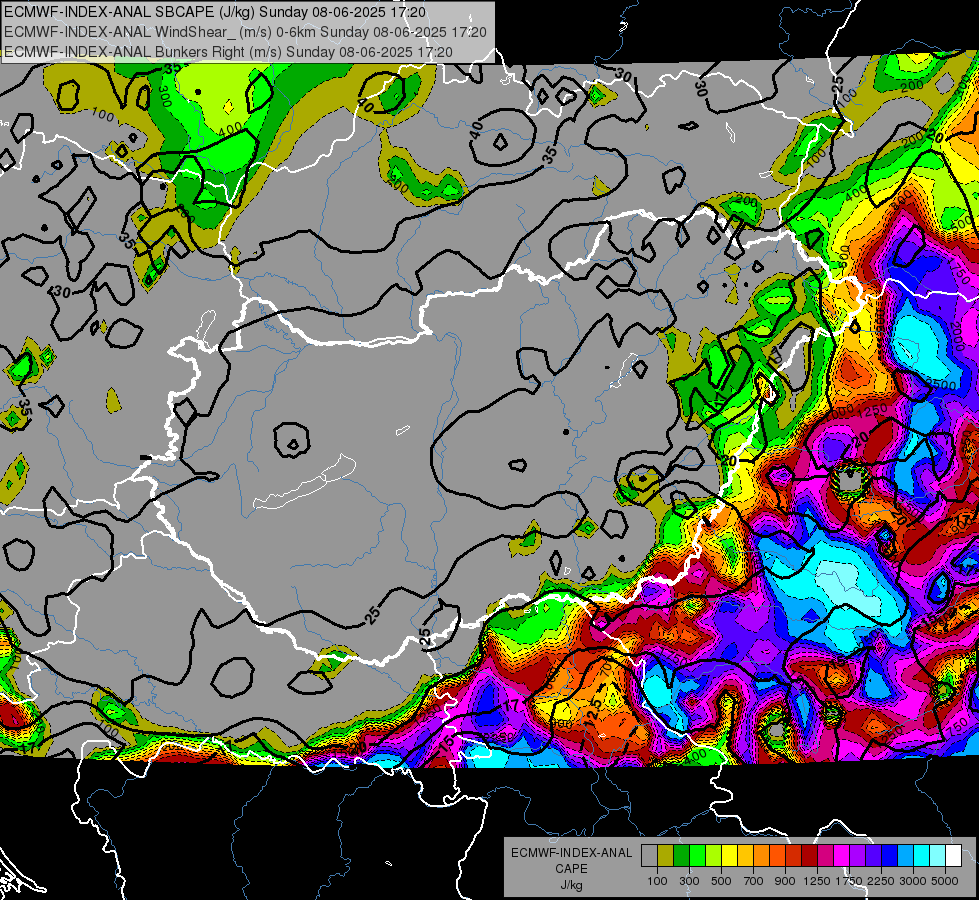Pick the white swatch at the legend's end
The width and height of the screenshot is (979, 900).
click(x=953, y=856)
